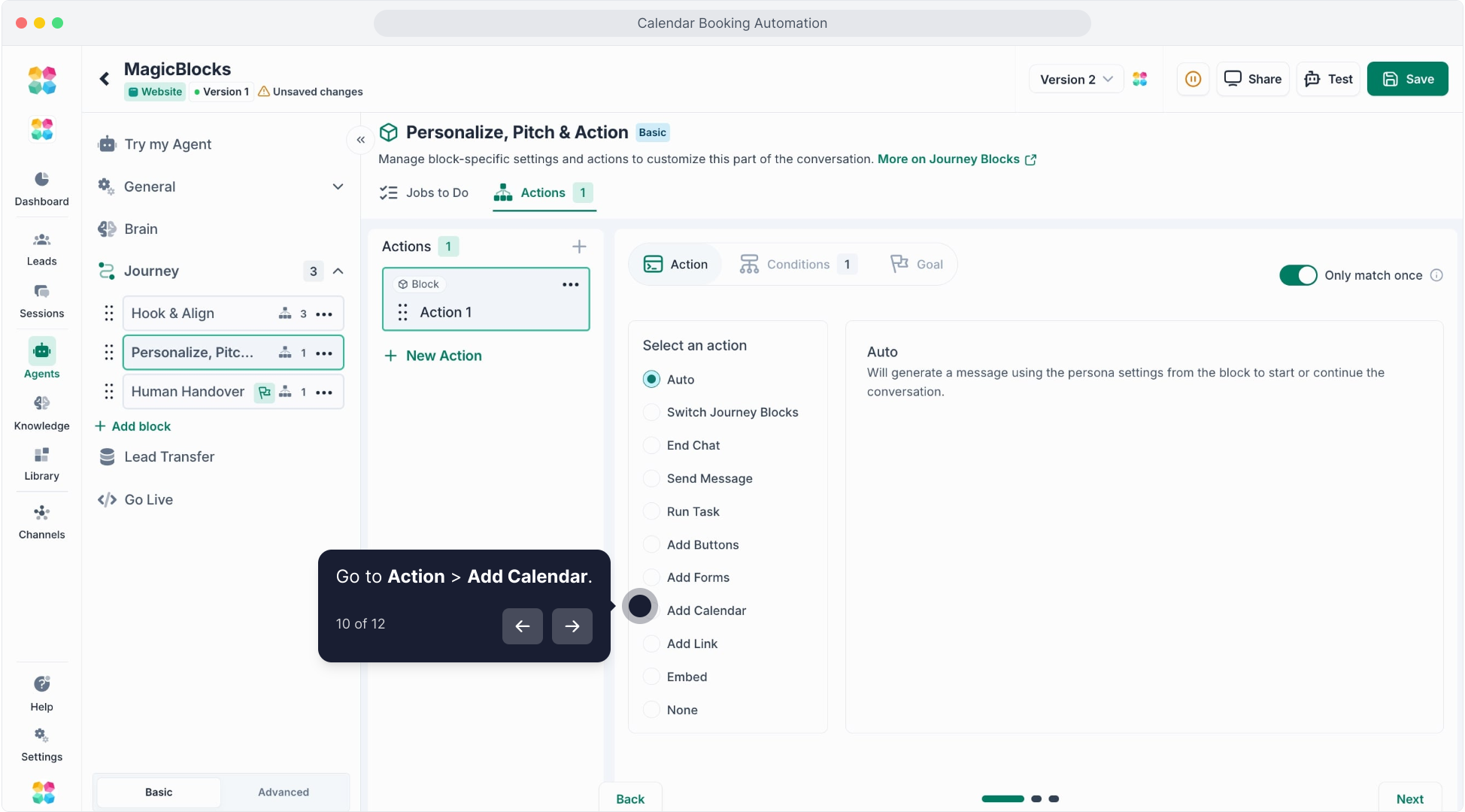Click the plus icon beside Actions header
This screenshot has width=1465, height=812.
coord(579,247)
